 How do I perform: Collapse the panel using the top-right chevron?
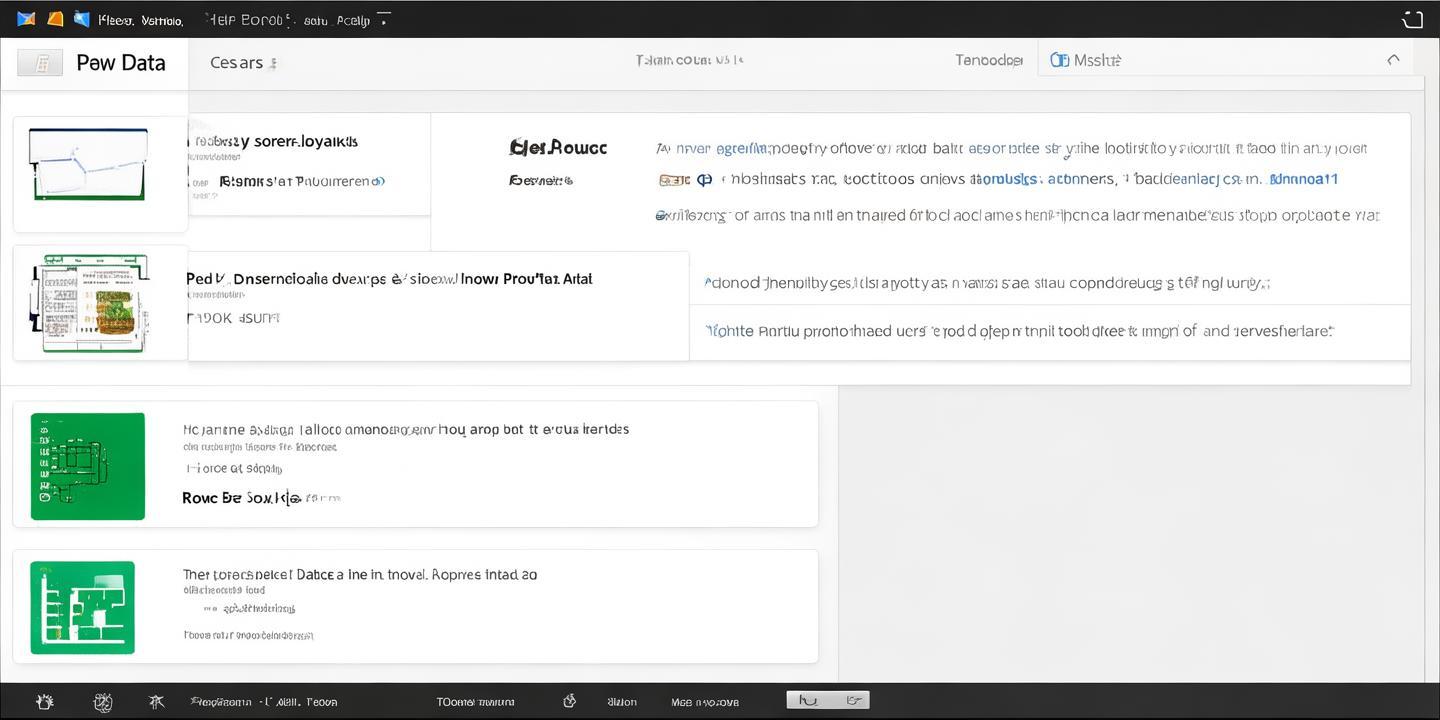[x=1394, y=59]
